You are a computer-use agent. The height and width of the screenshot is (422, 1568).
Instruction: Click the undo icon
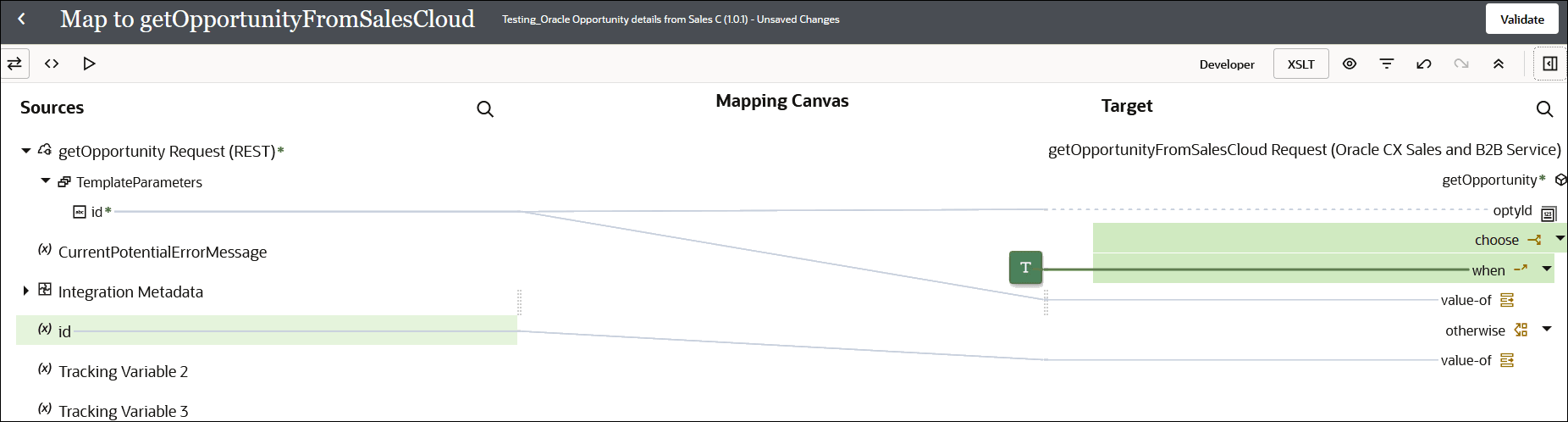click(1424, 64)
